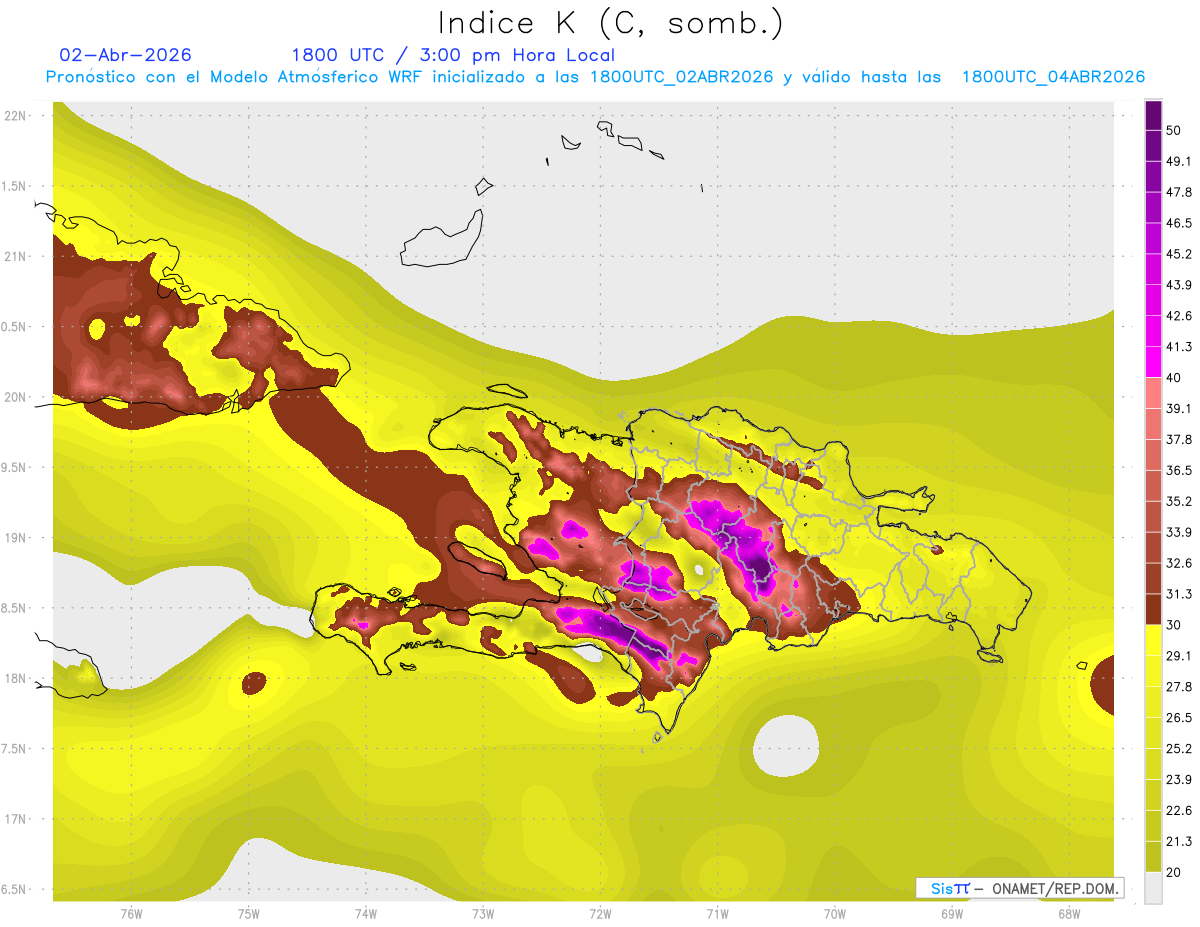Click the 17N latitude tick label
Image resolution: width=1200 pixels, height=927 pixels.
16,819
